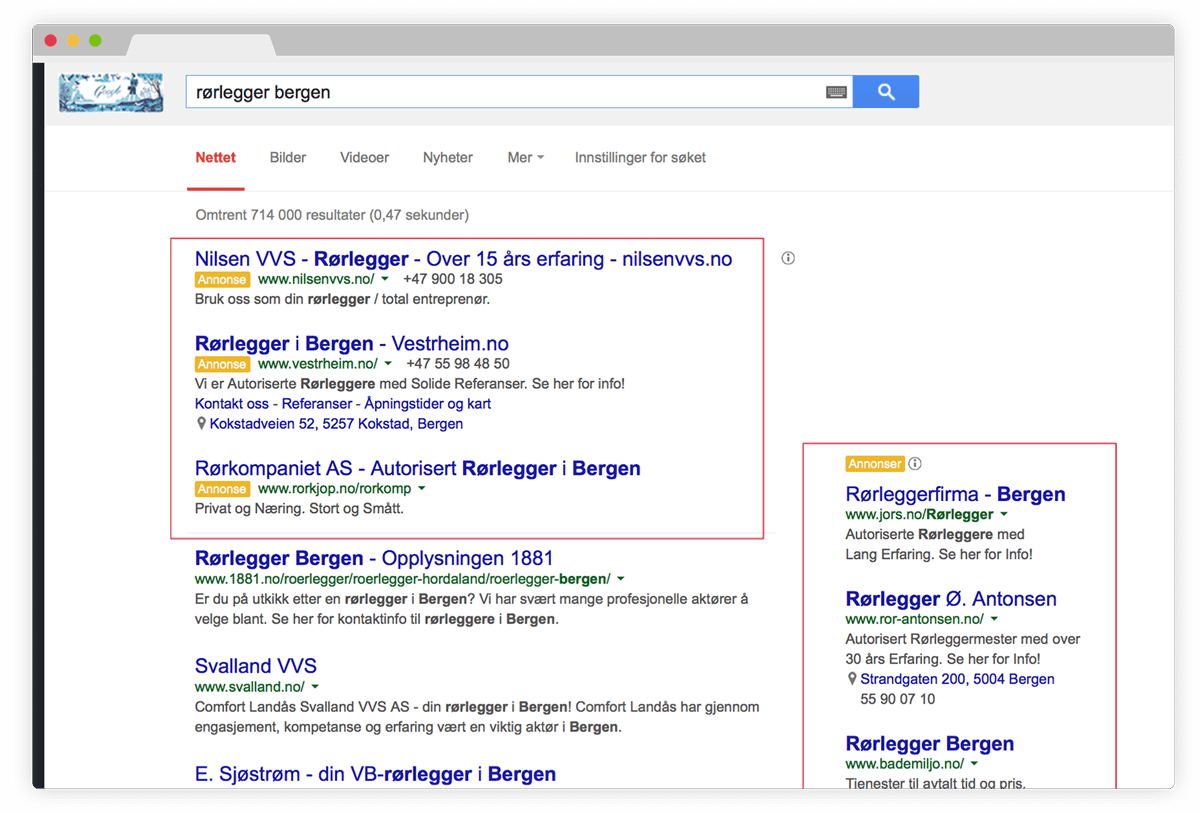
Task: Open the Rørlegger Ø. Antonsen side ad
Action: click(x=951, y=599)
